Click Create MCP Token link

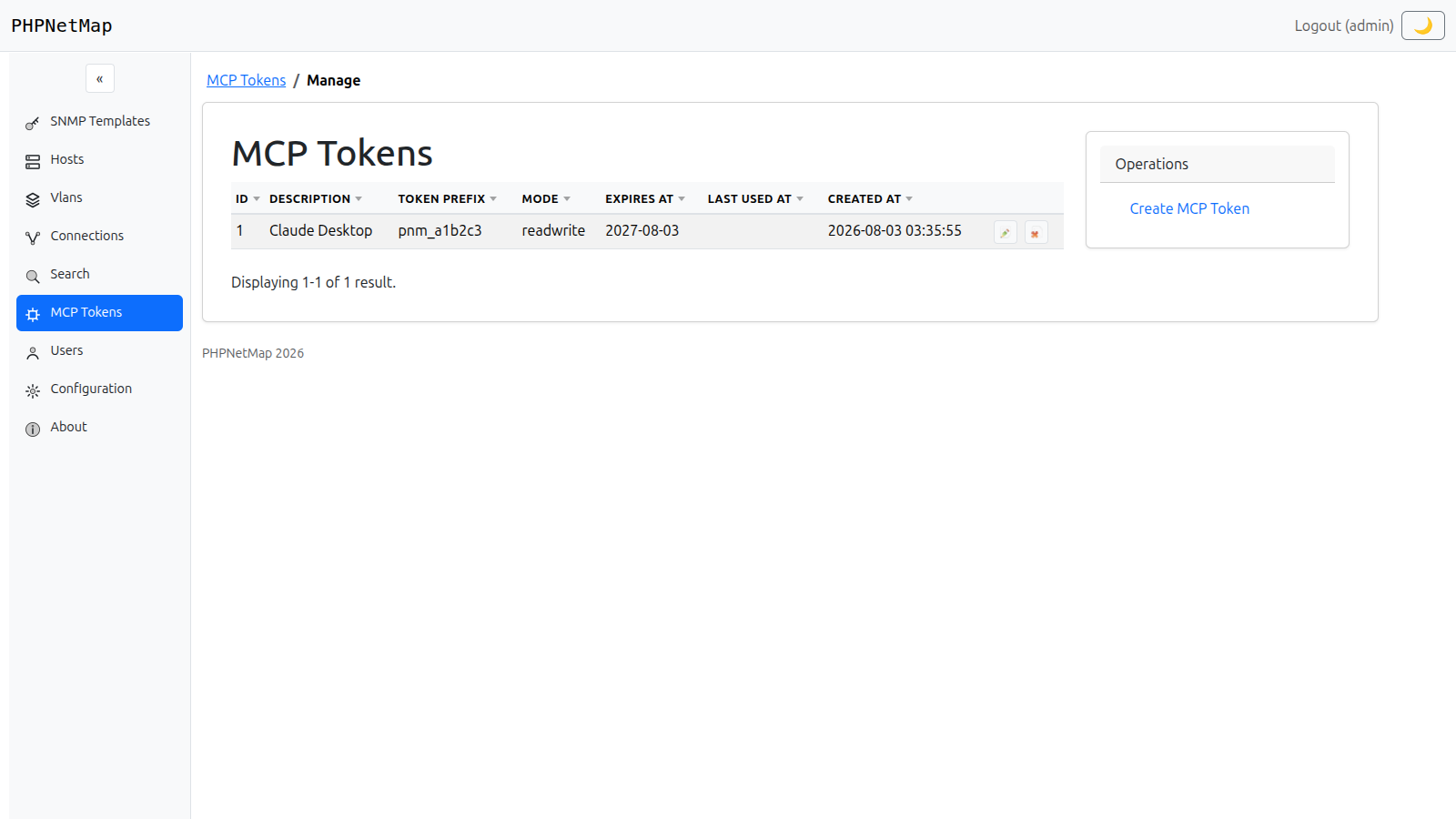coord(1189,208)
